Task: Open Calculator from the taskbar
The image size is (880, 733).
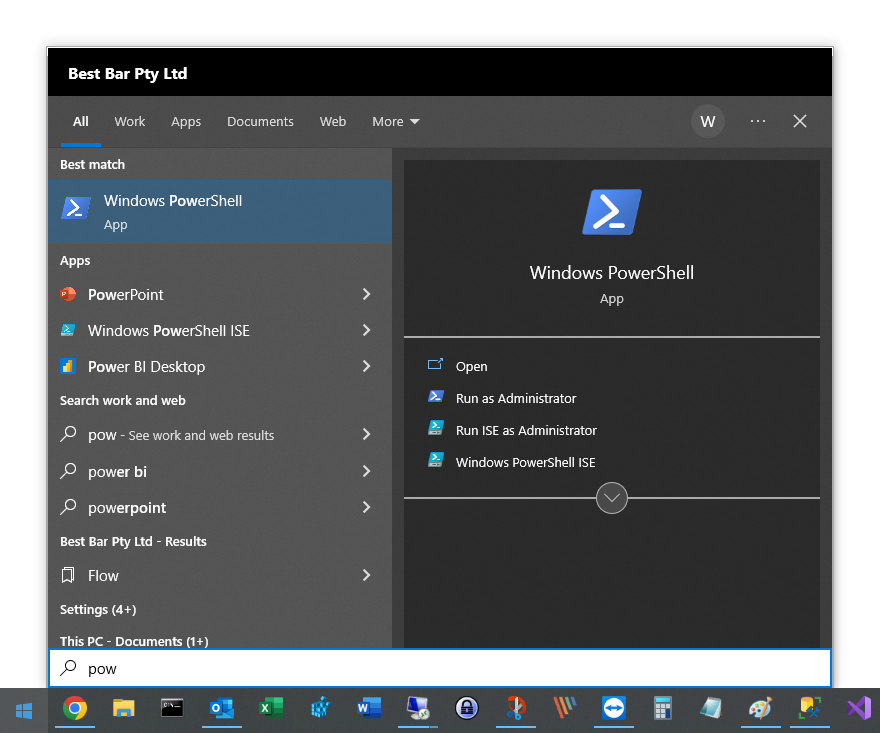Action: 662,708
